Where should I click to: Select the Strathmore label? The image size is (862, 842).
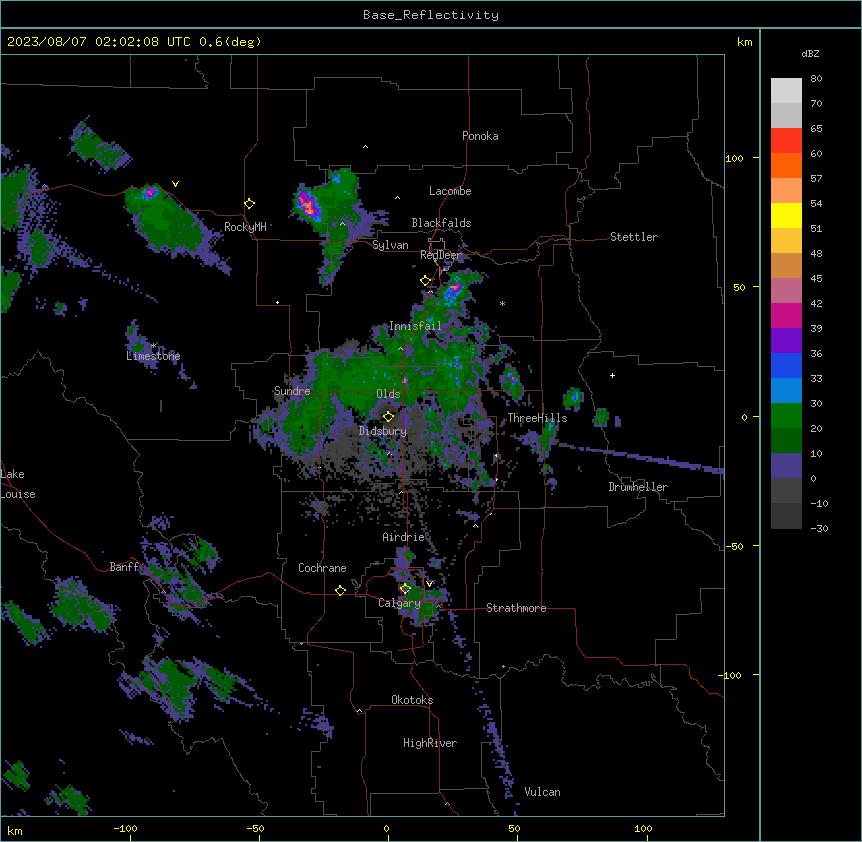coord(516,608)
